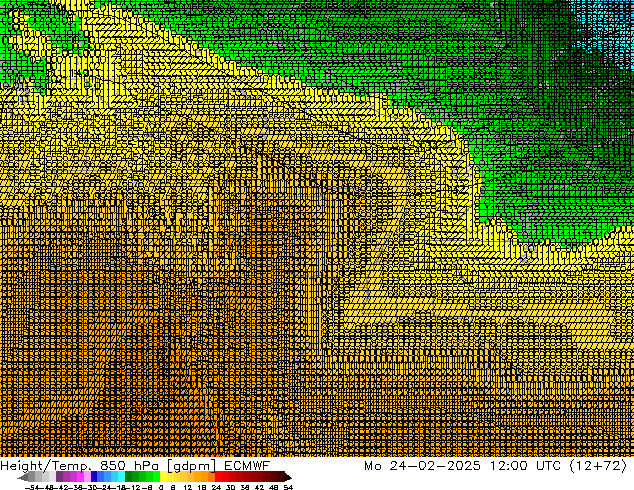634x490 pixels.
Task: Click the bright red legend swatch above 24
Action: coord(218,476)
